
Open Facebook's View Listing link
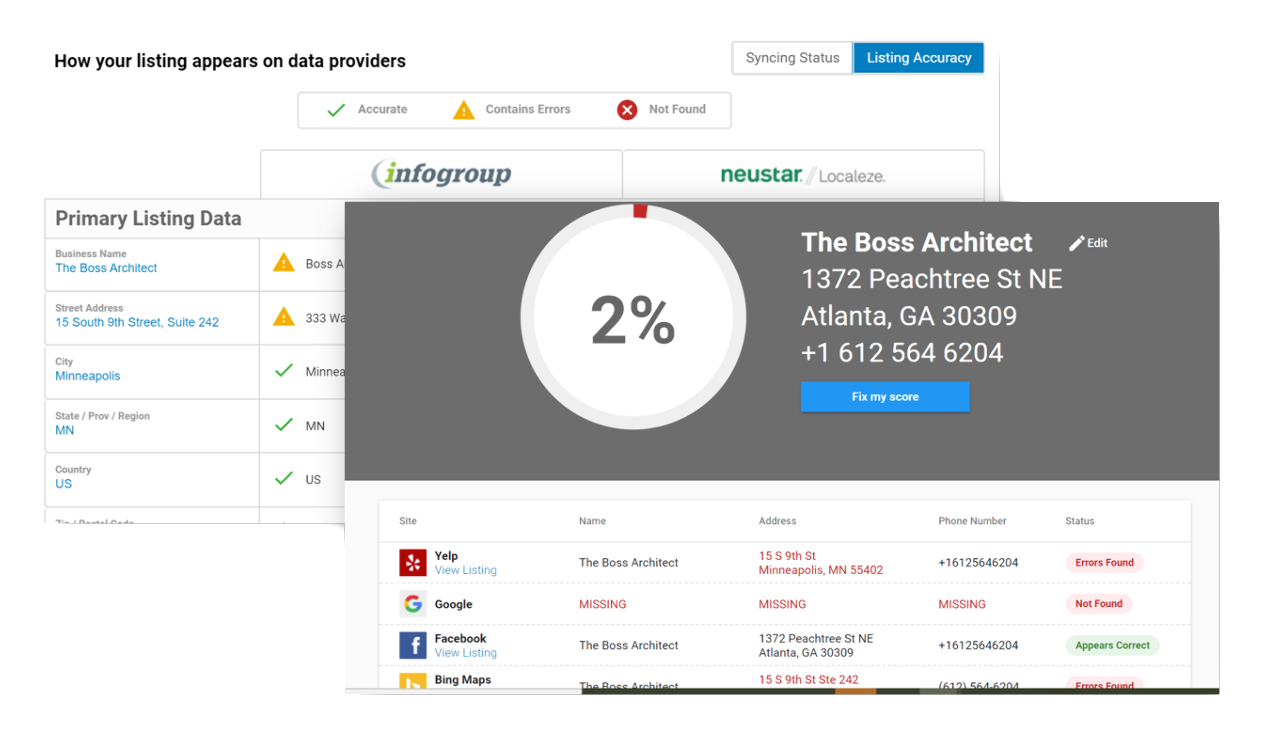pos(465,653)
